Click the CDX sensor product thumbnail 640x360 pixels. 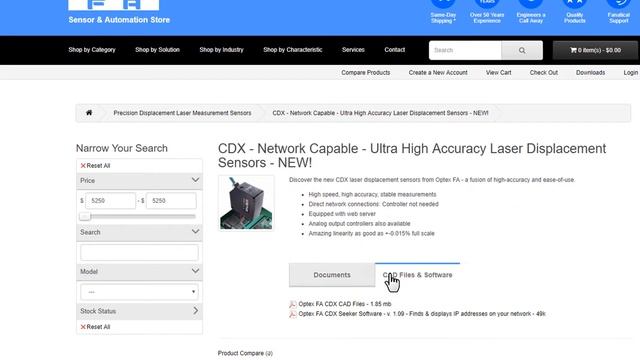[x=246, y=203]
